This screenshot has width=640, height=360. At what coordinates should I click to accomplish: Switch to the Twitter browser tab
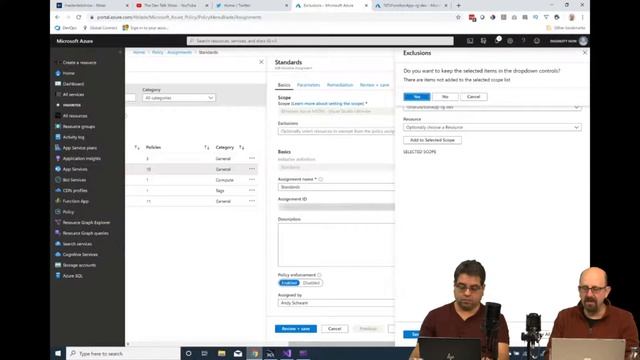coord(251,6)
